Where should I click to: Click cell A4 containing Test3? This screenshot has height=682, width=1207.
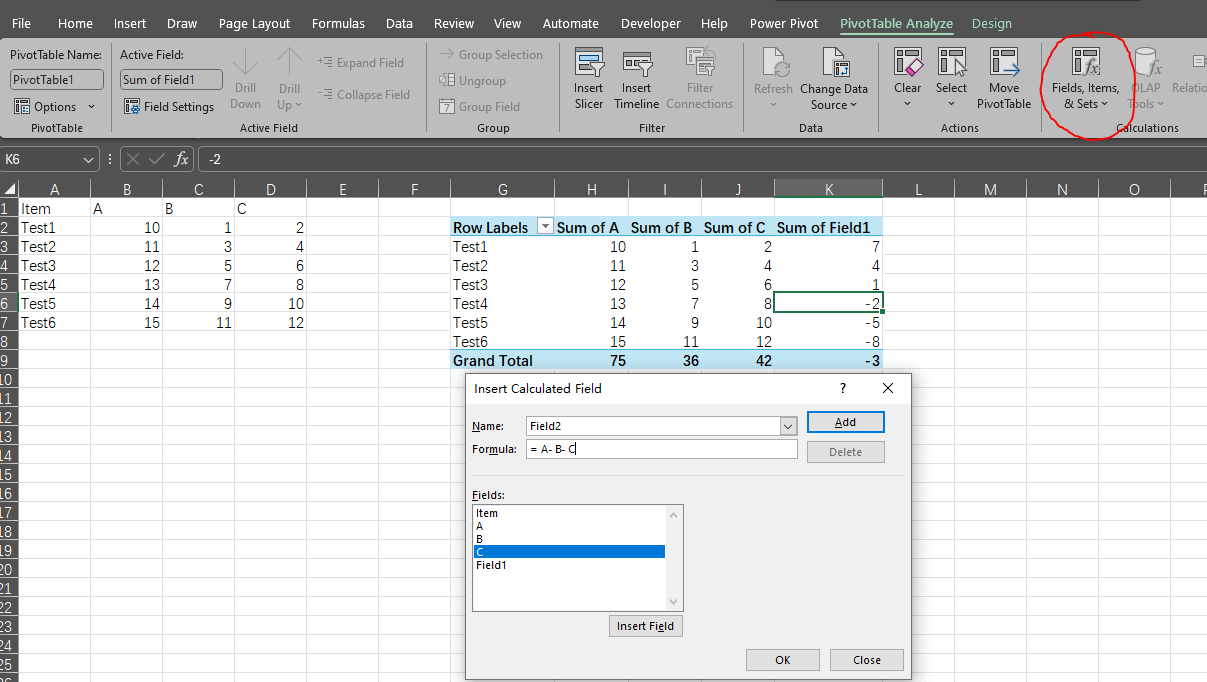click(54, 266)
